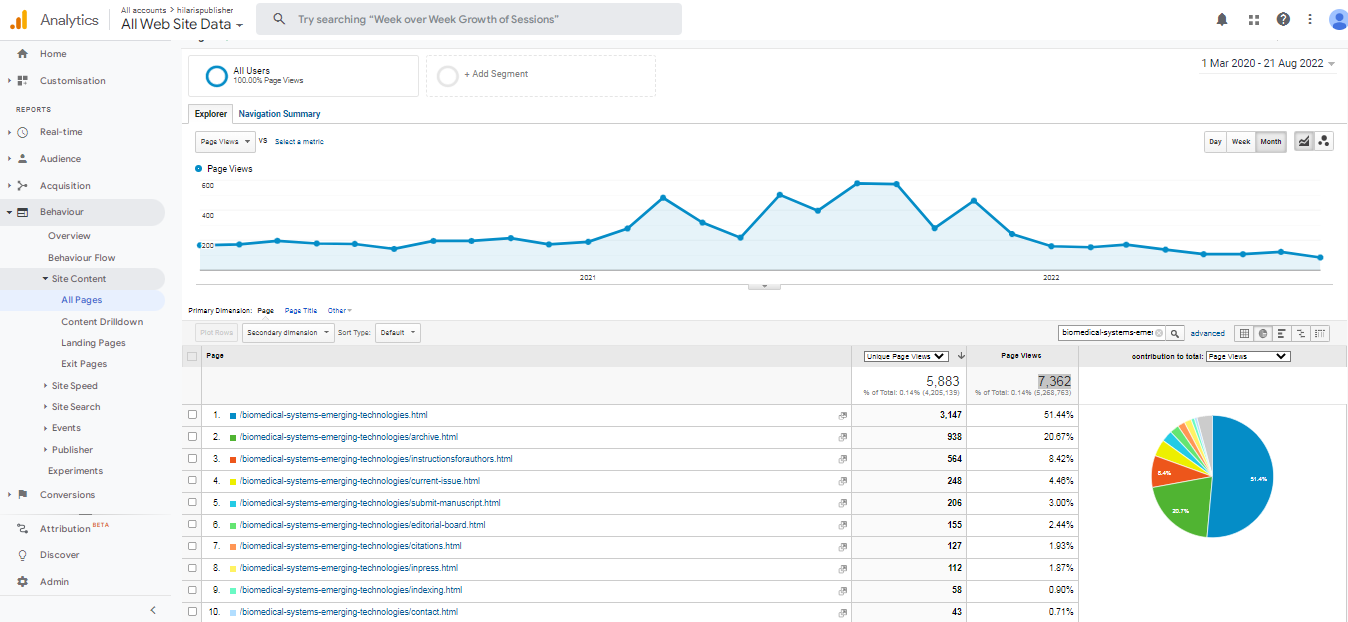This screenshot has width=1348, height=622.
Task: Choose the pivot table view icon
Action: tap(1320, 333)
